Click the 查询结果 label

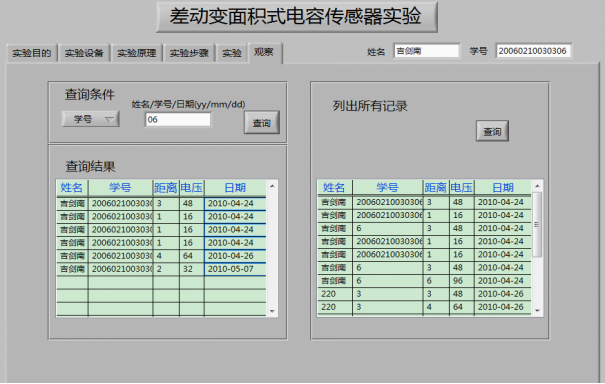[x=90, y=167]
